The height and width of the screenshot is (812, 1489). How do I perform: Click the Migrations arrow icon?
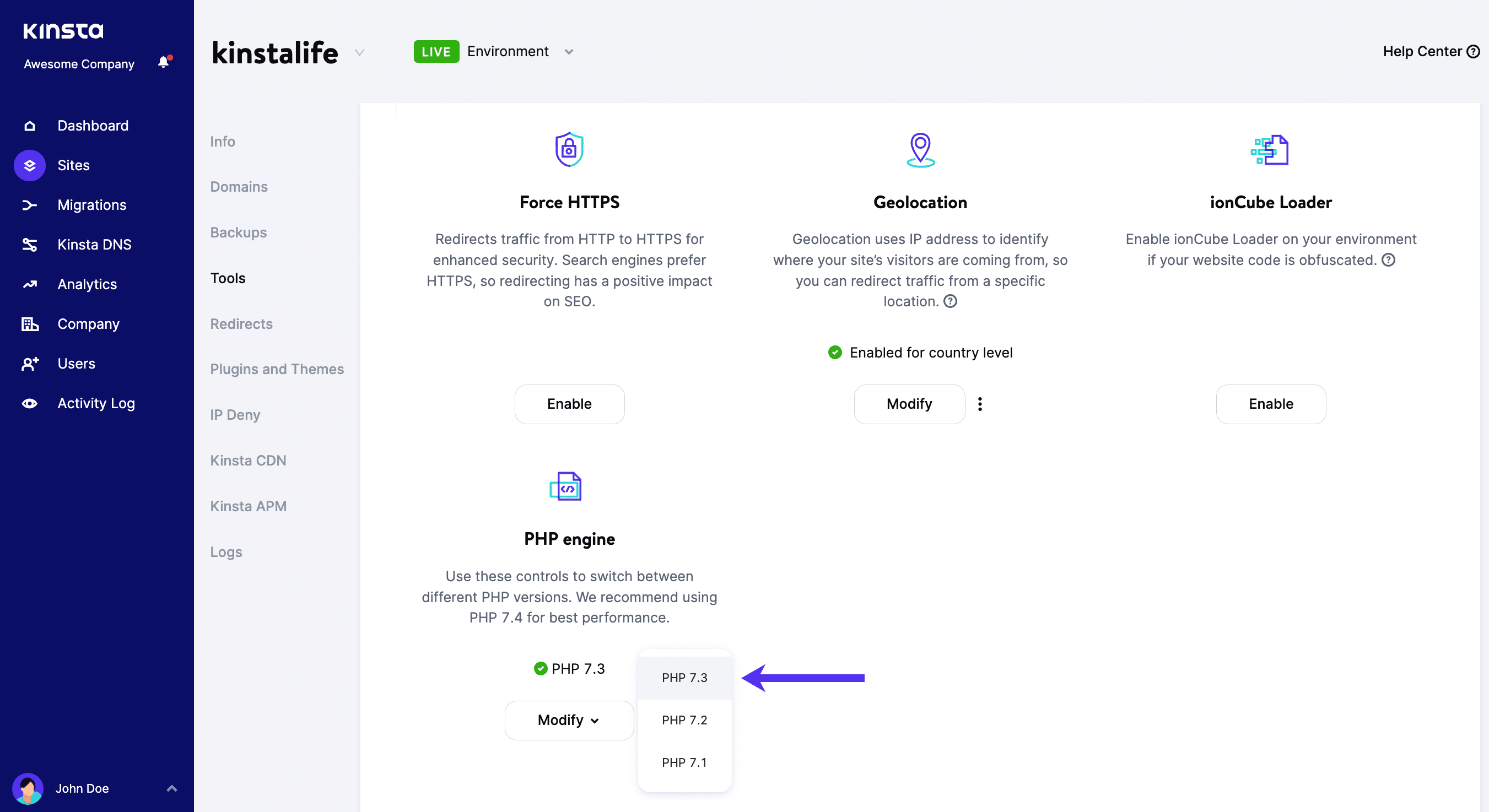pyautogui.click(x=29, y=205)
